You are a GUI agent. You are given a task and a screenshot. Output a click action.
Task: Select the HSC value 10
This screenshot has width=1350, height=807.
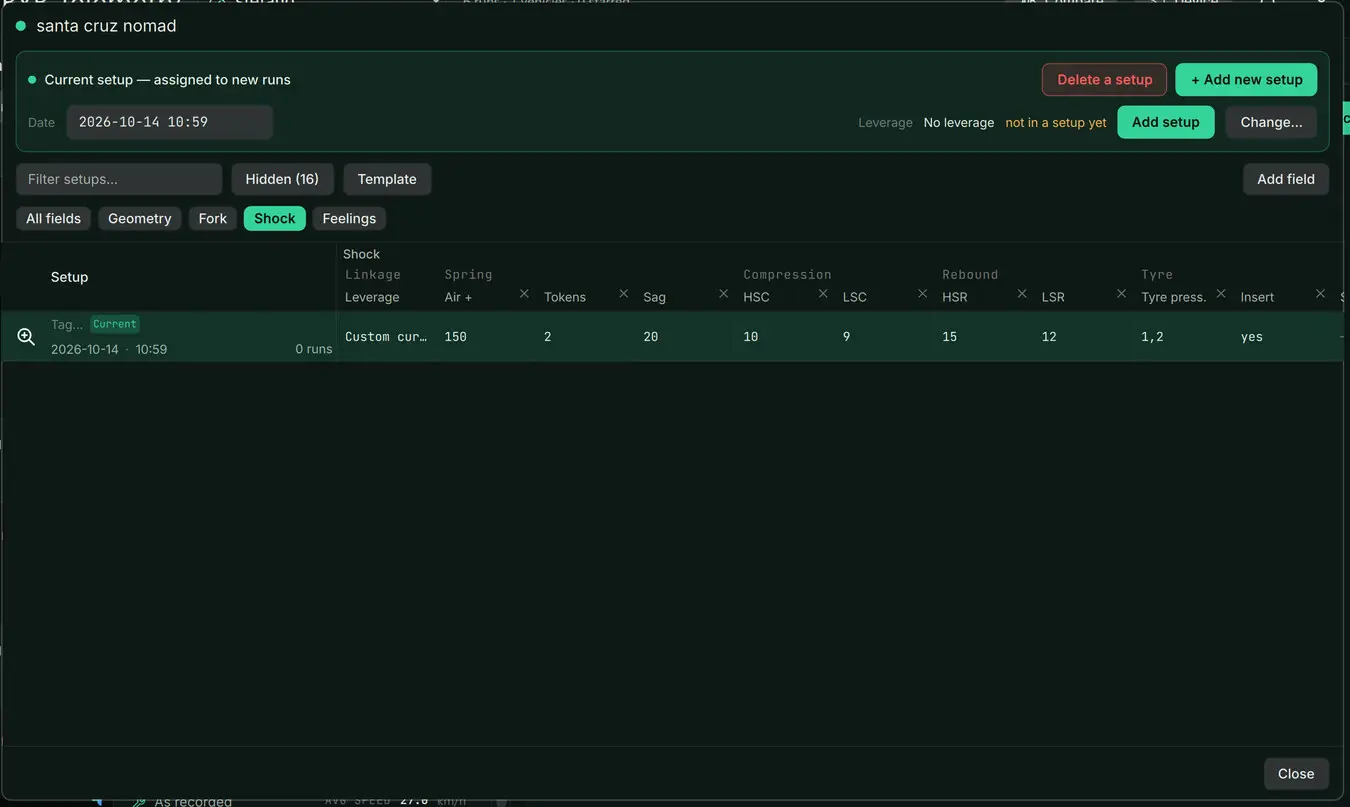click(751, 337)
